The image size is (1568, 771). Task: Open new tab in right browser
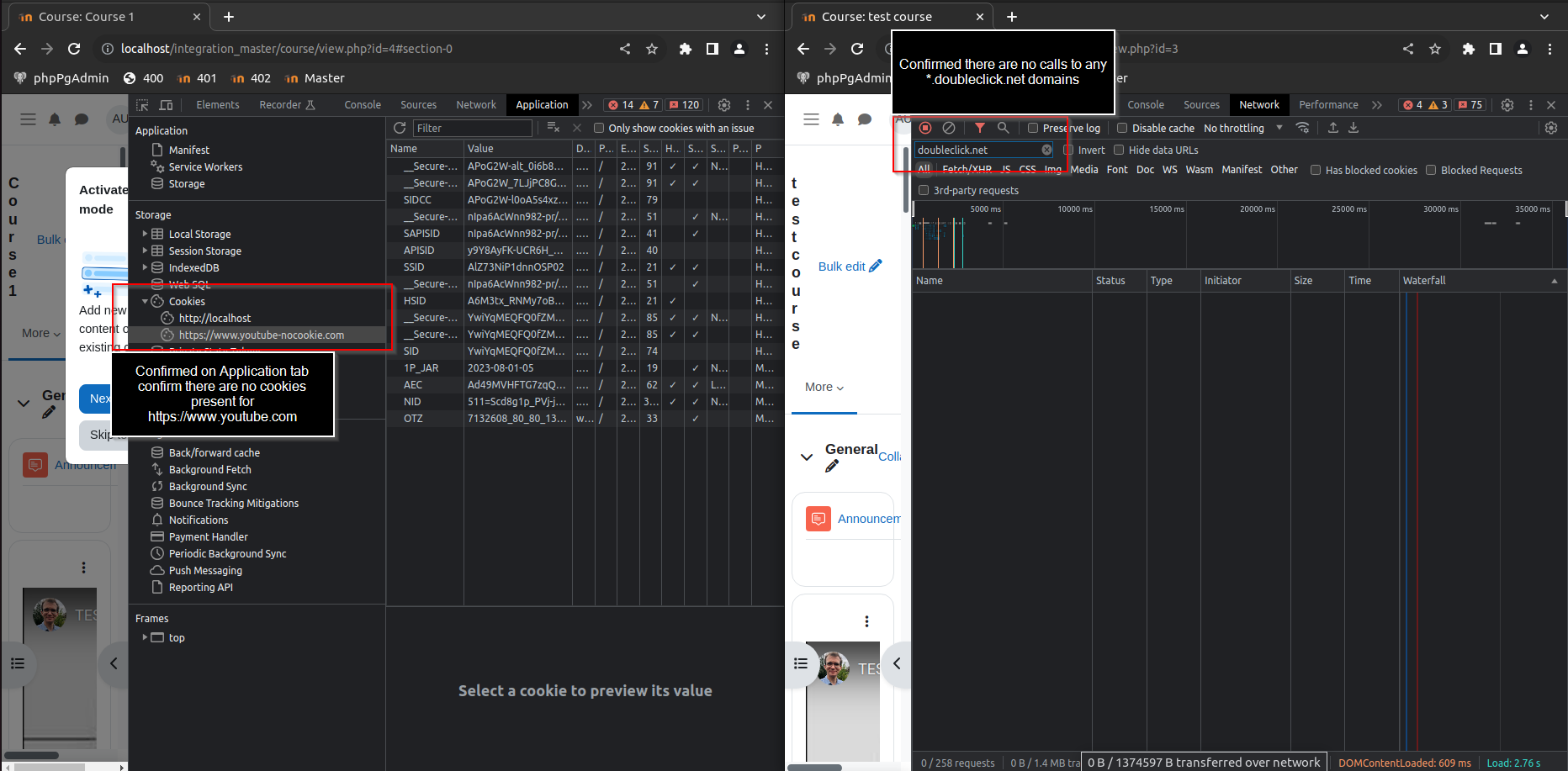click(1011, 17)
